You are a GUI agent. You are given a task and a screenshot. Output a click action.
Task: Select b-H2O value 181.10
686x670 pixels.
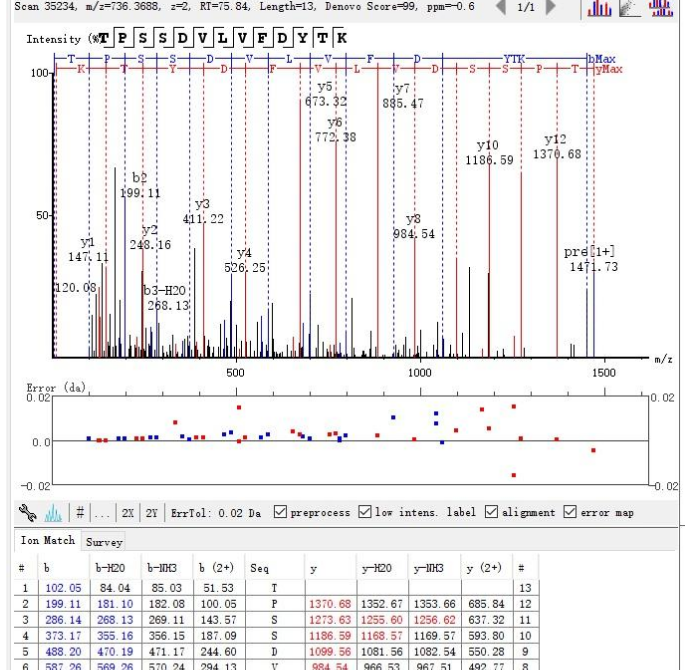pyautogui.click(x=115, y=604)
